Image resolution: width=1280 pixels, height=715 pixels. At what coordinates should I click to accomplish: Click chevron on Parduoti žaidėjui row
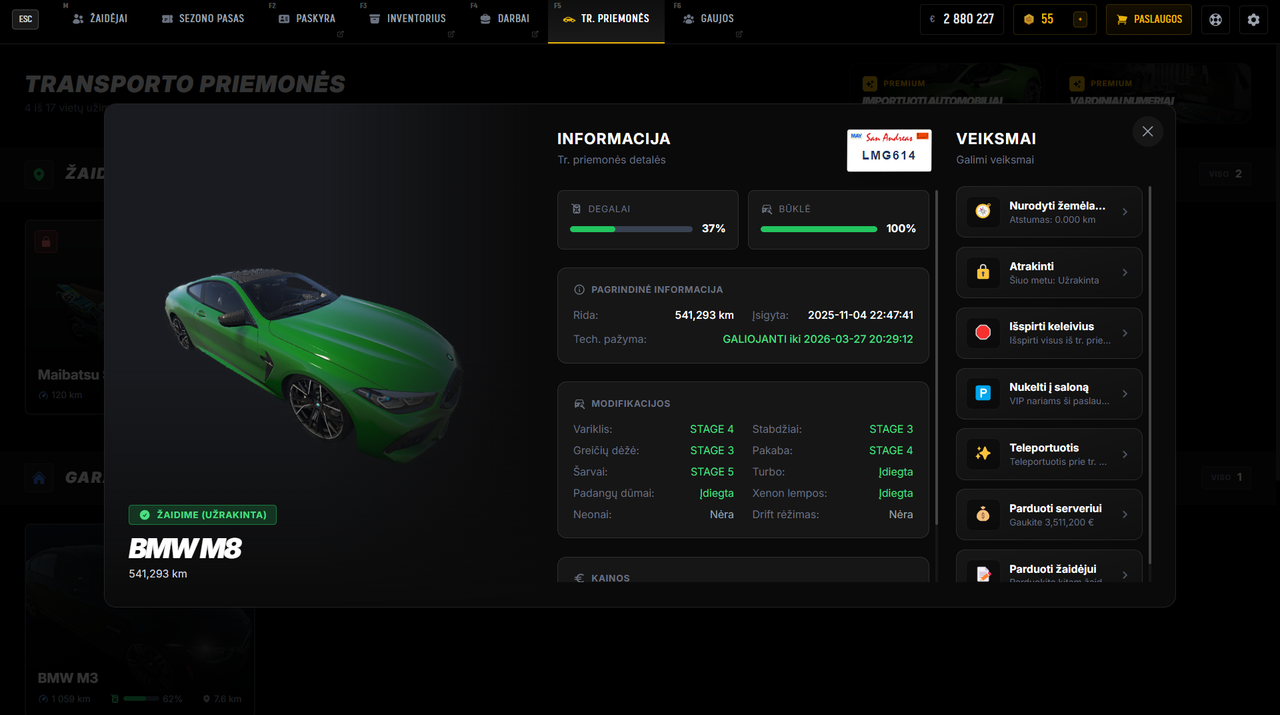point(1125,575)
